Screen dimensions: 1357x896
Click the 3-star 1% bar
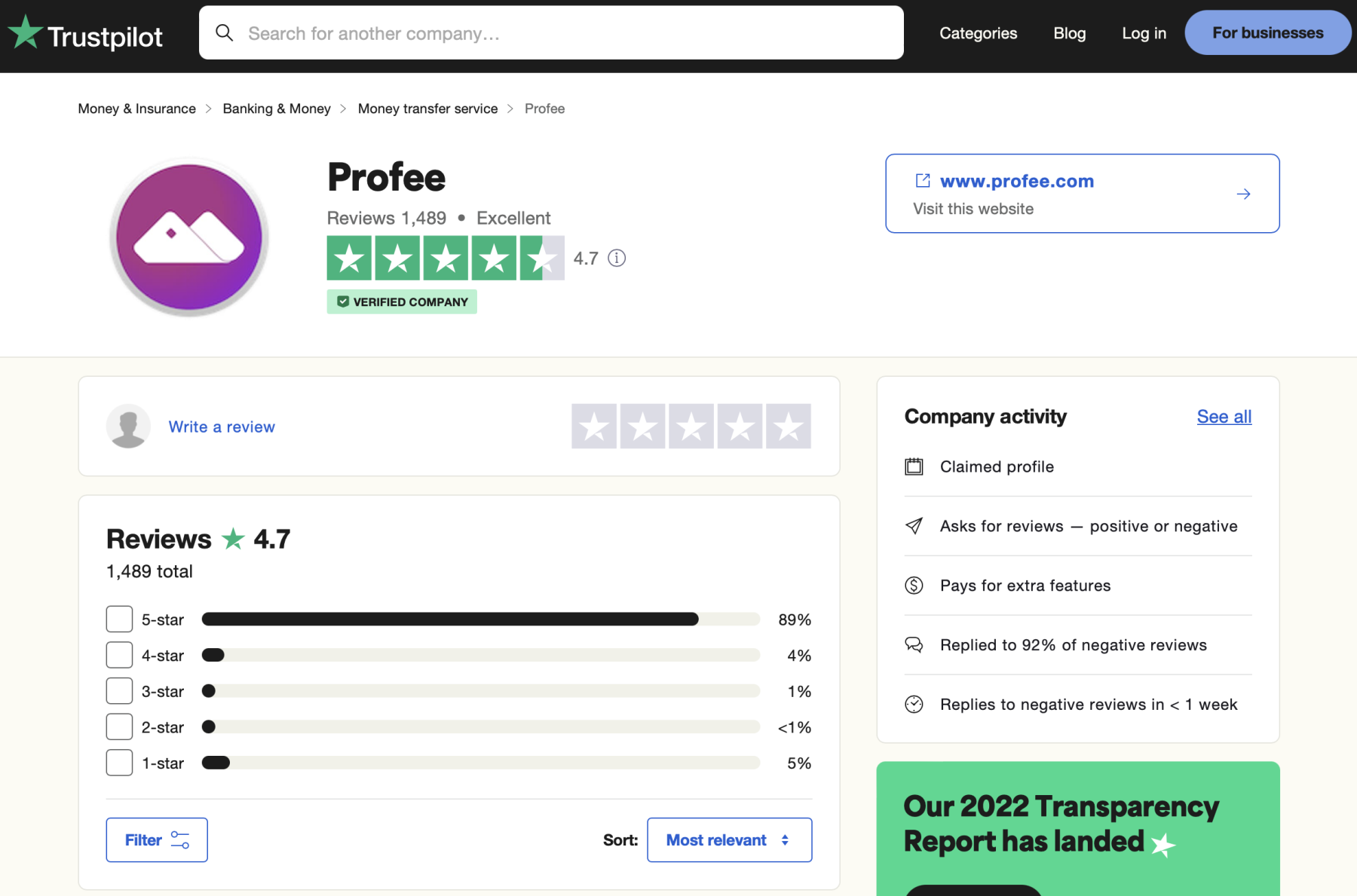(x=481, y=691)
